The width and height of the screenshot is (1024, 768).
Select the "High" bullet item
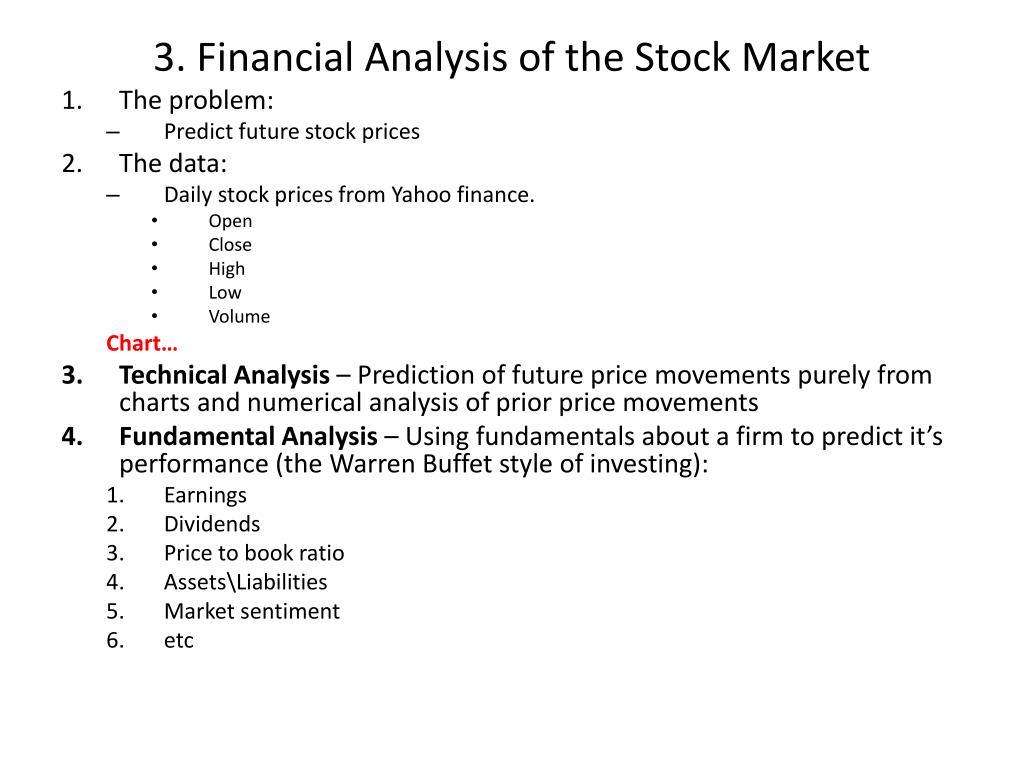[227, 269]
